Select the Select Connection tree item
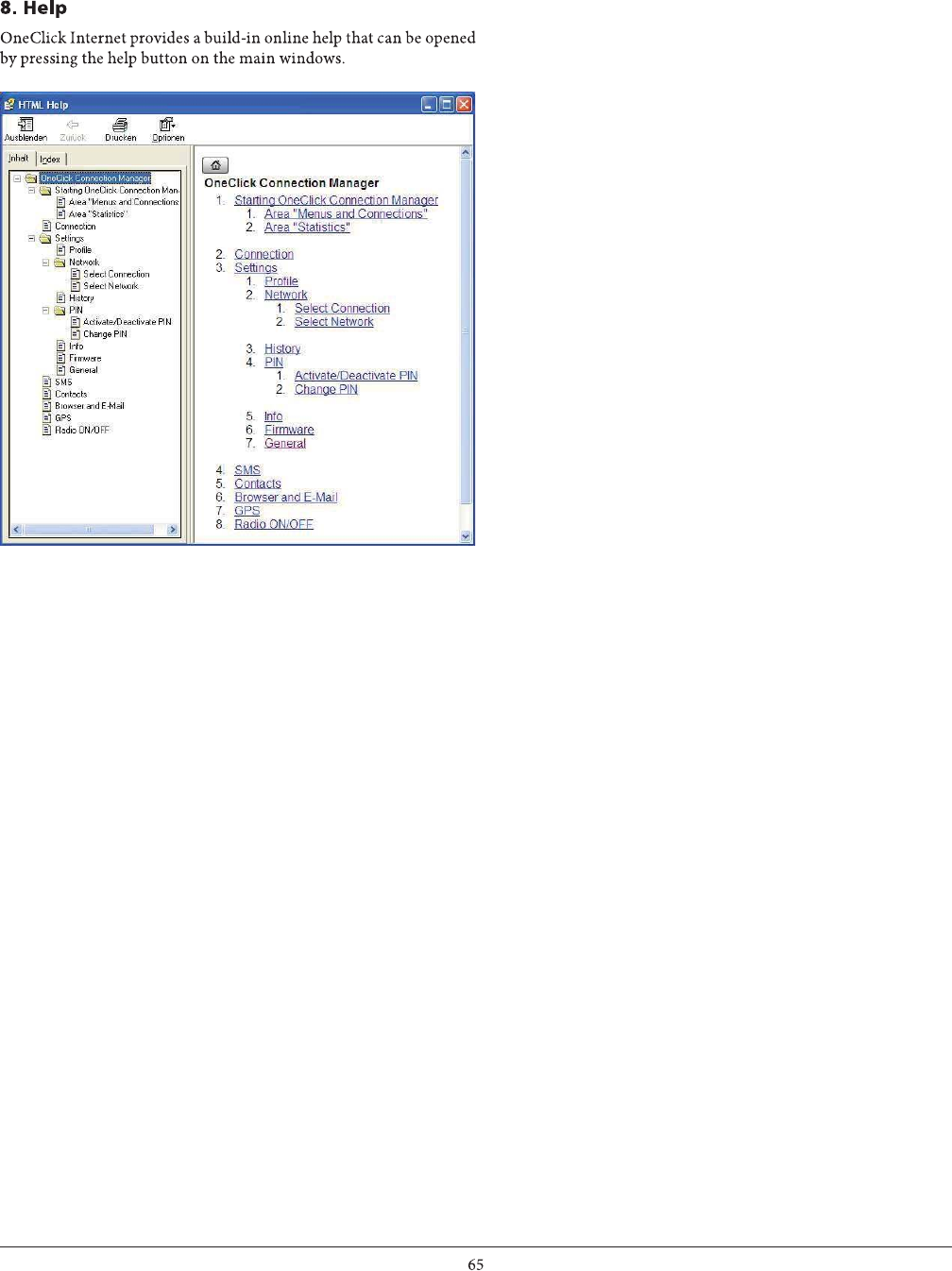The image size is (952, 1271). [116, 274]
